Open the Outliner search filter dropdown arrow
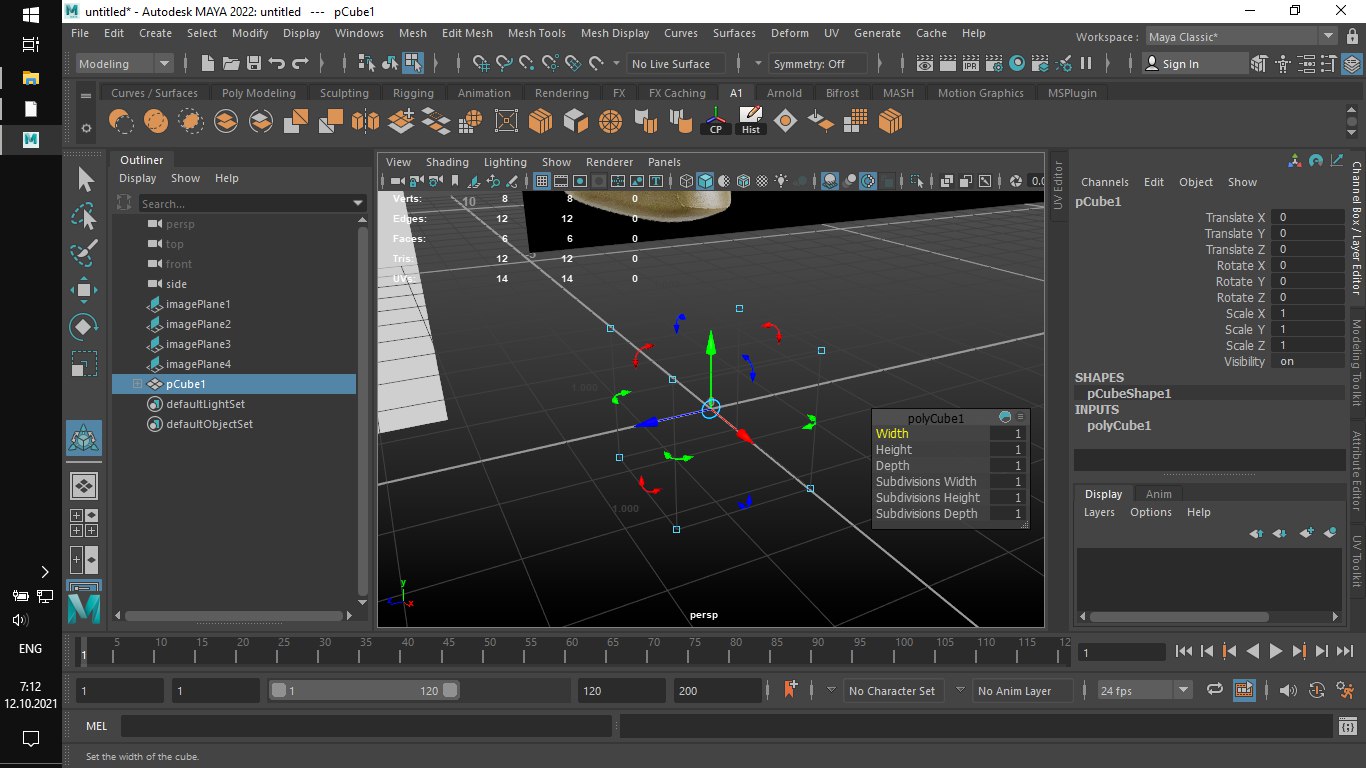The width and height of the screenshot is (1366, 768). pyautogui.click(x=359, y=203)
